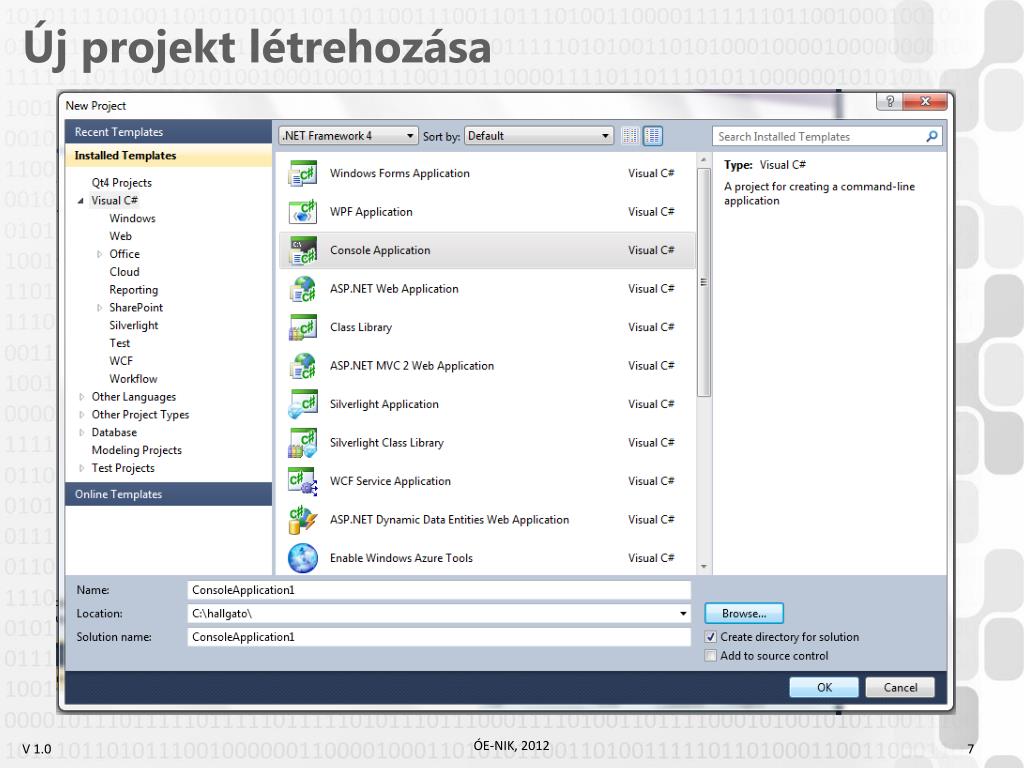The image size is (1024, 768).
Task: Open the Online Templates section
Action: [x=168, y=494]
